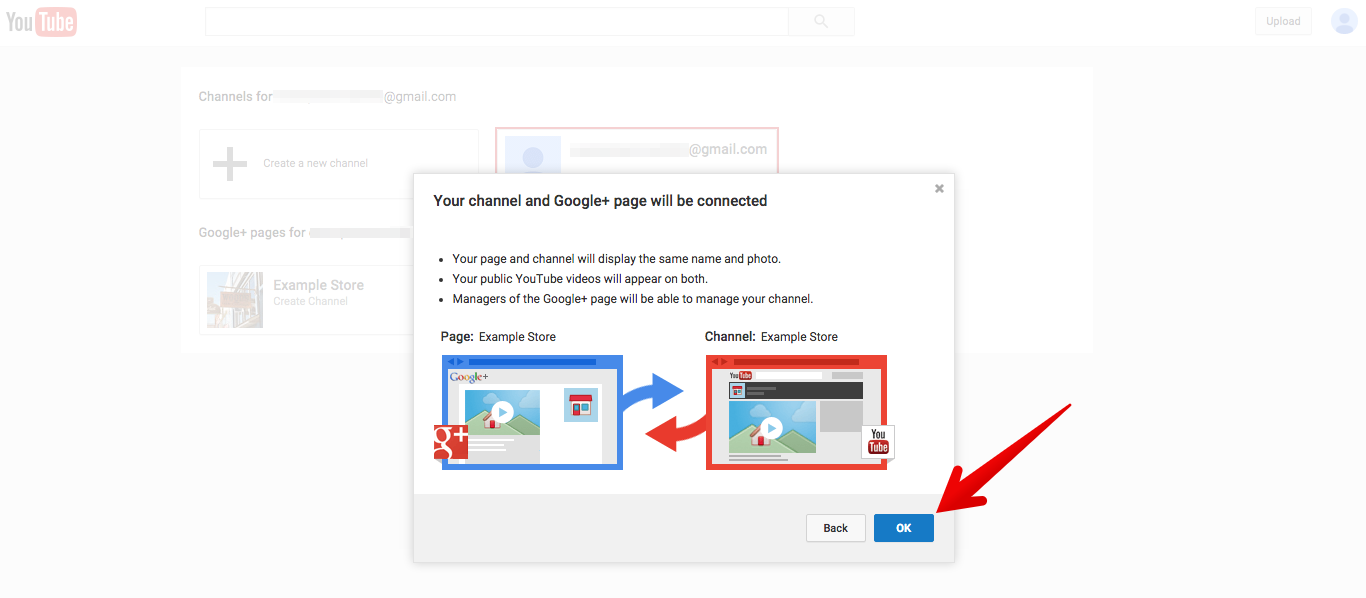
Task: Click the blue arrow pointing toward the channel
Action: (653, 392)
